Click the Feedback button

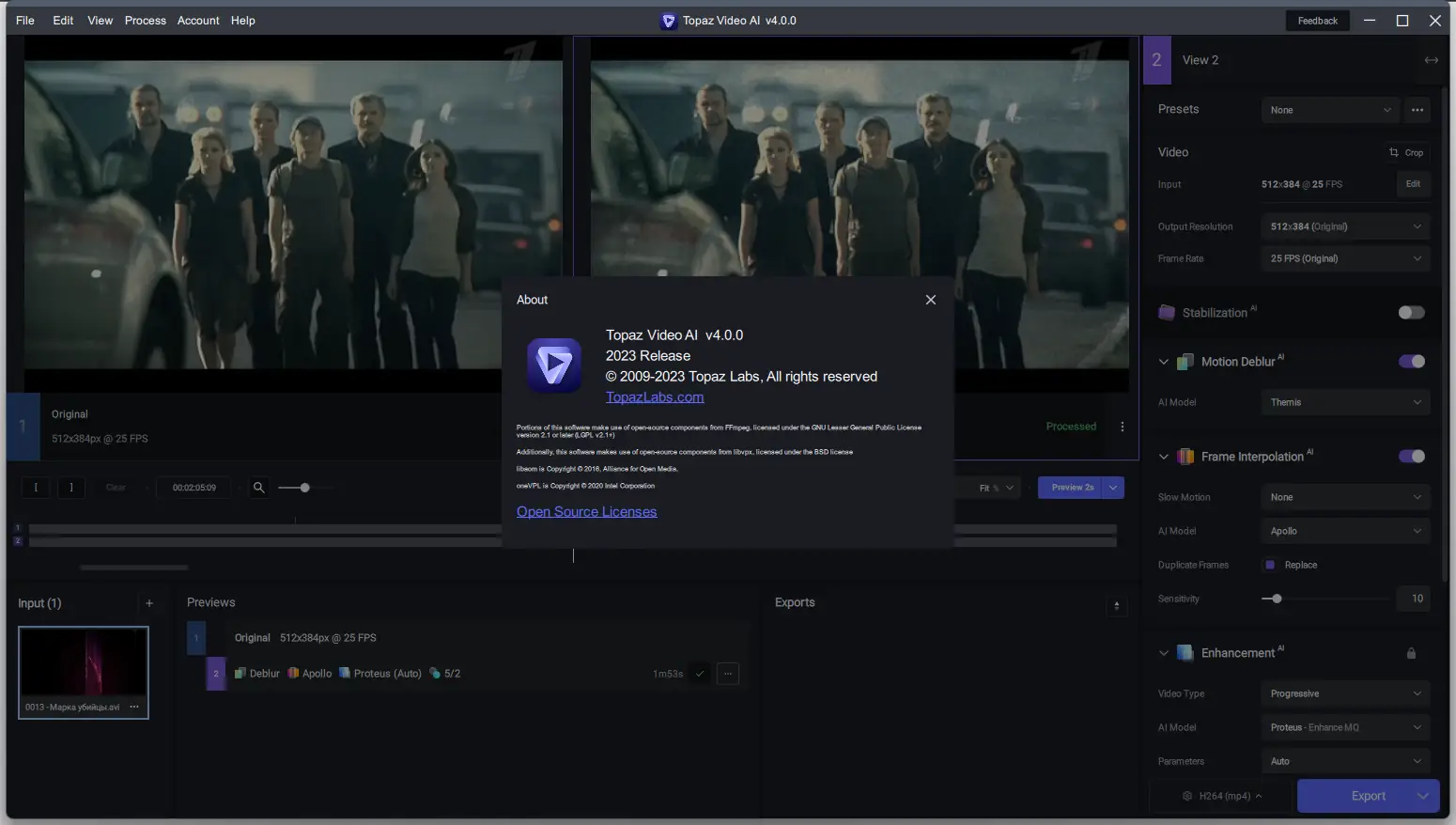1317,21
